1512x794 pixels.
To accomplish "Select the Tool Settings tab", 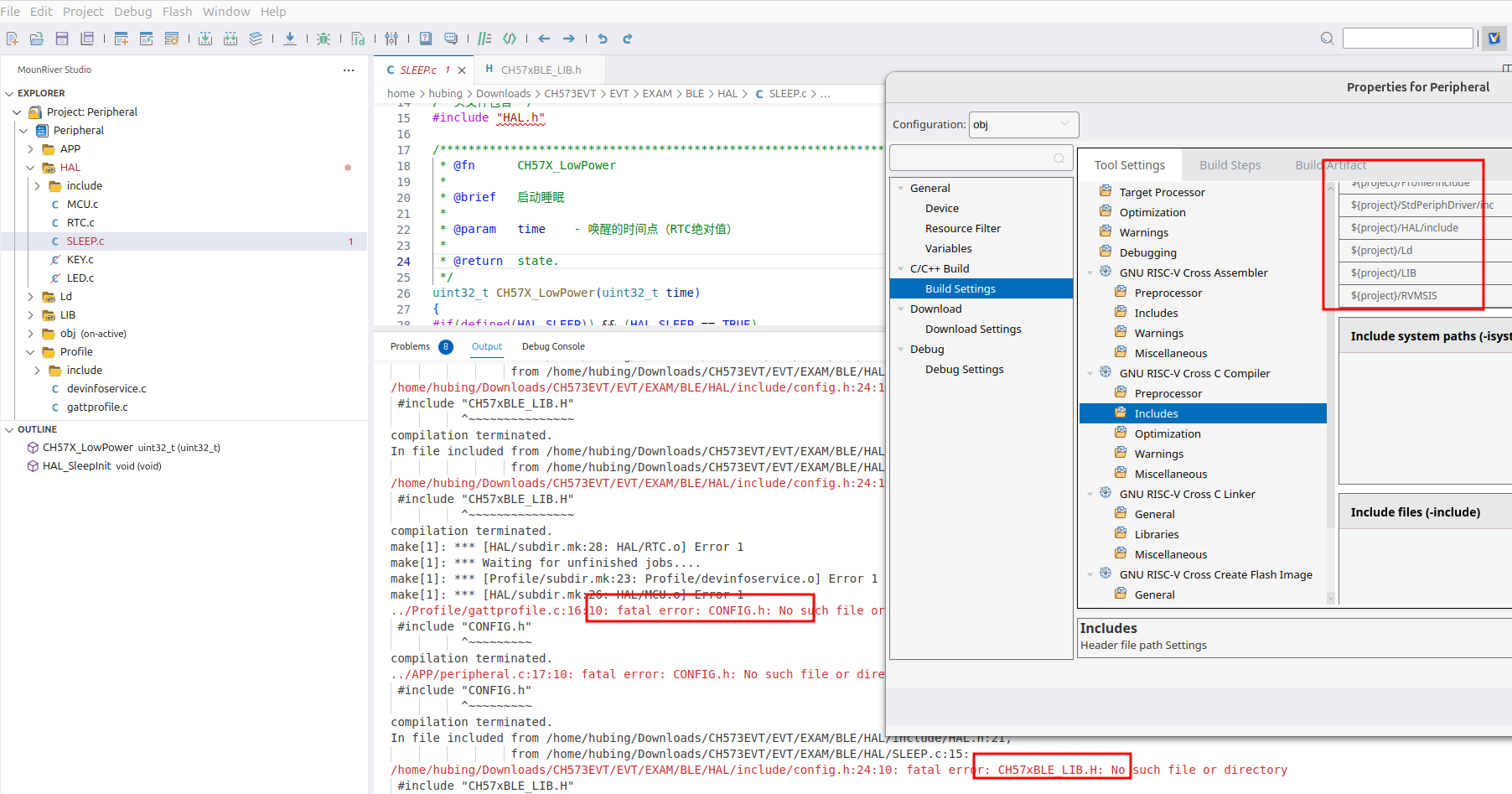I will 1129,165.
